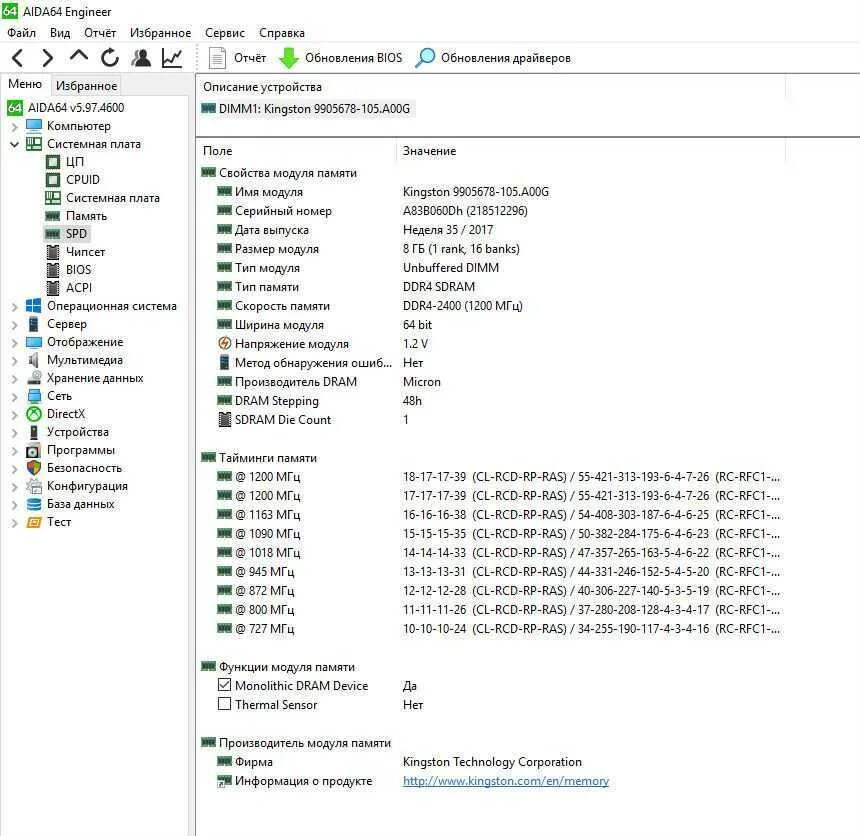This screenshot has height=836, width=860.
Task: Toggle the Monolithic DRAM Device checkbox
Action: (x=224, y=685)
